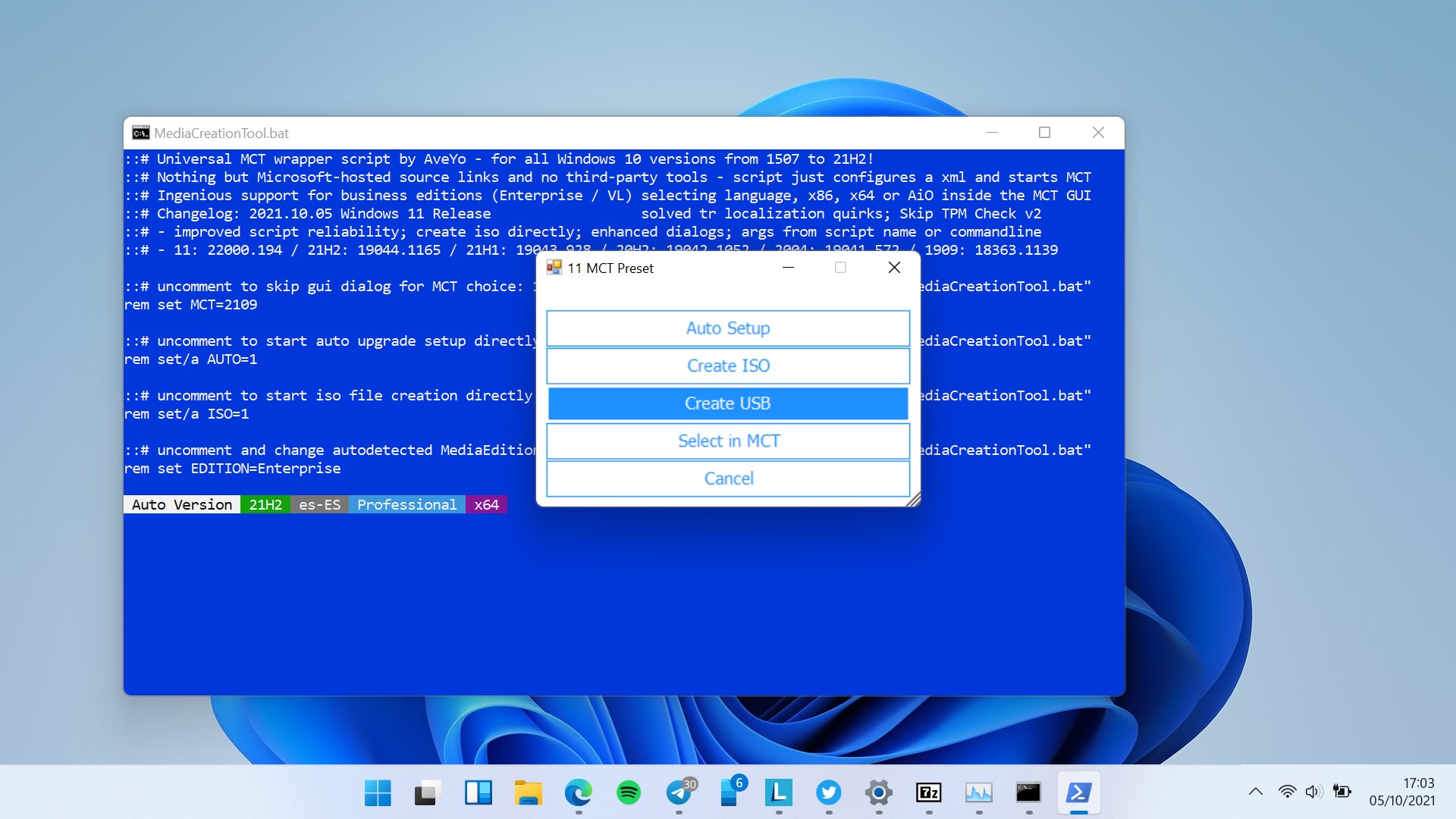Viewport: 1456px width, 819px height.
Task: Cancel the MCT Preset dialog
Action: tap(728, 479)
